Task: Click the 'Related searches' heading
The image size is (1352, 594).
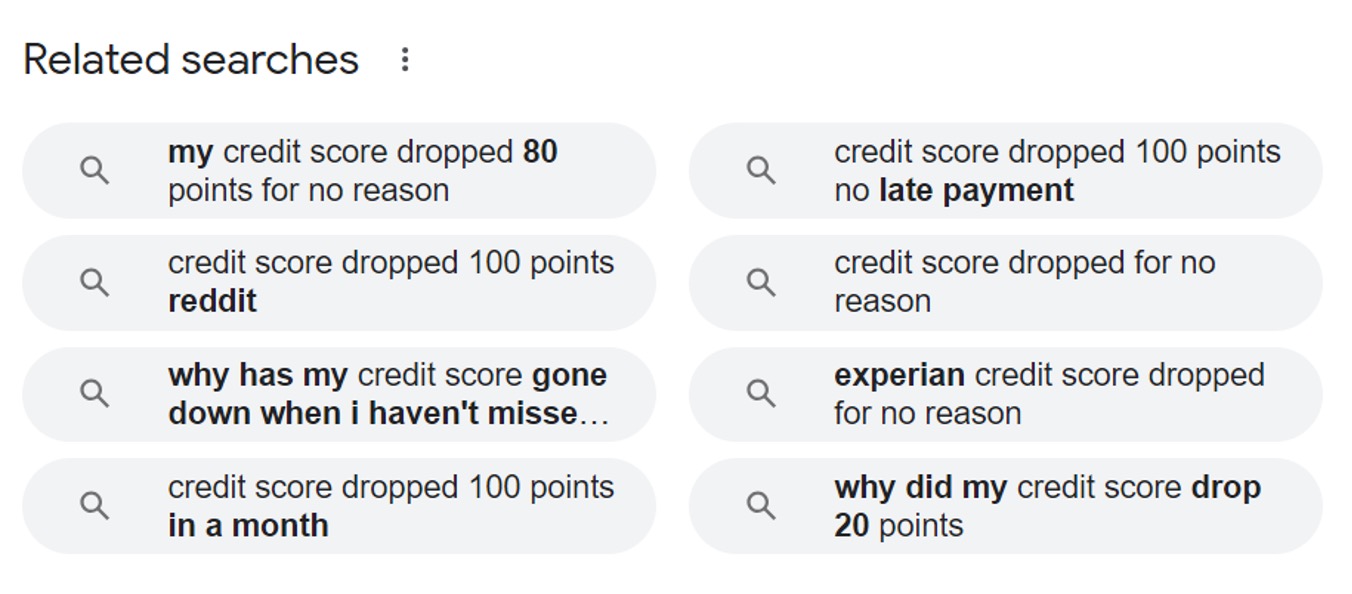Action: pos(191,60)
